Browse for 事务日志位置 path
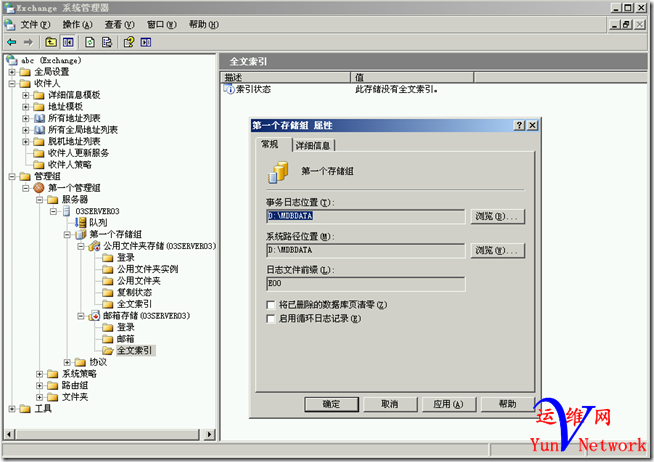This screenshot has height=462, width=654. (498, 216)
